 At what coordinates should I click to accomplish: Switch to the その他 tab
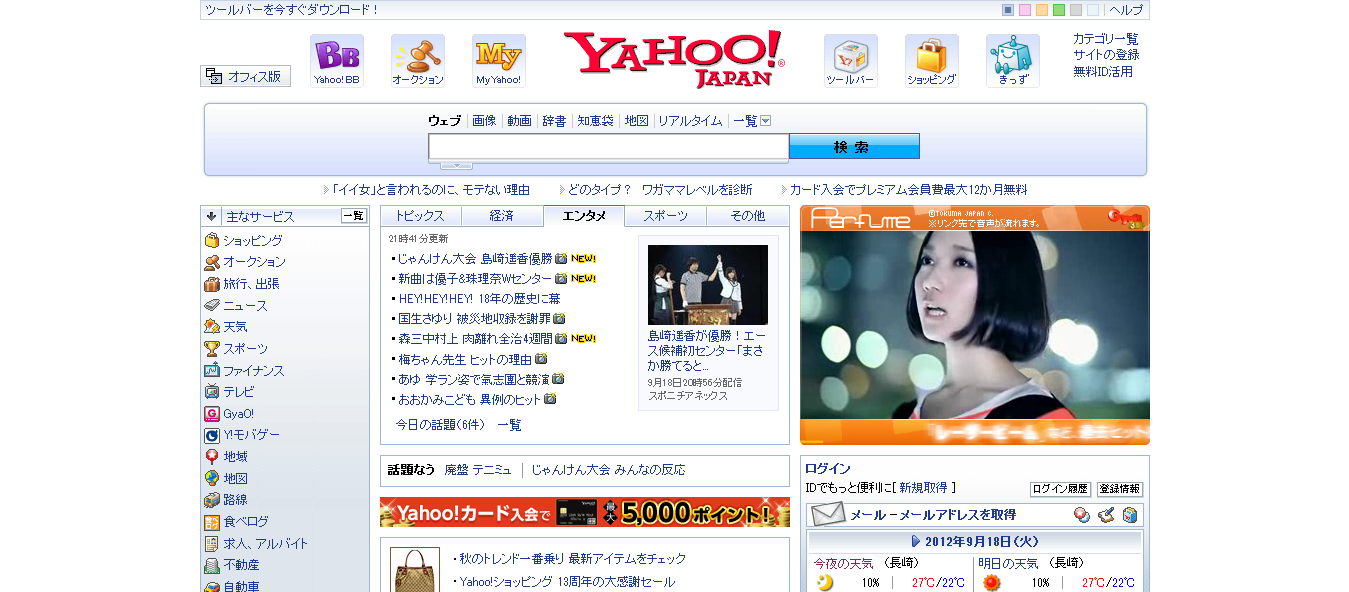click(x=748, y=216)
